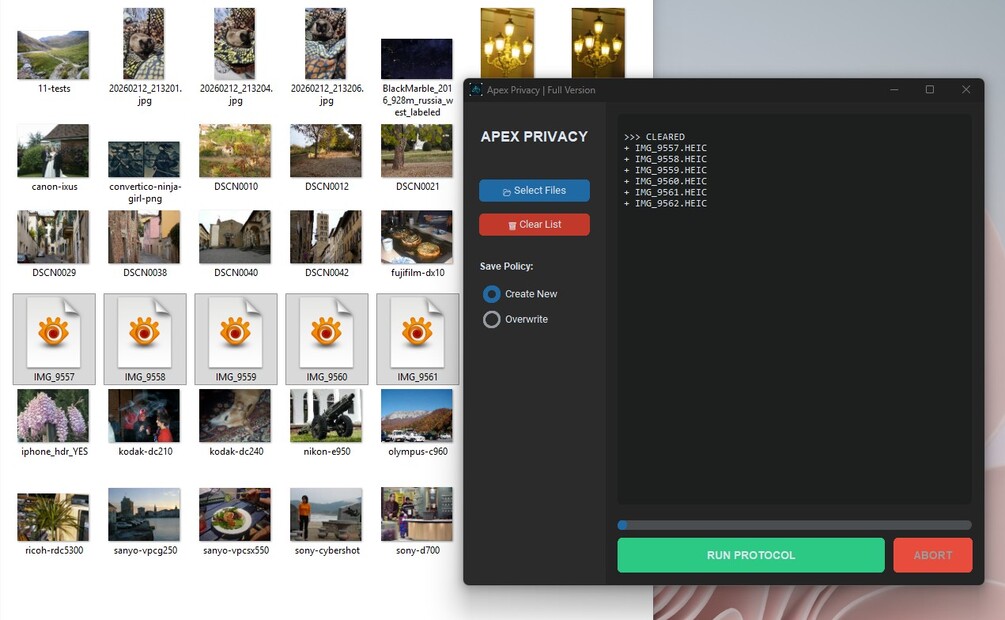This screenshot has height=620, width=1005.
Task: Select the DSCN0012 photo
Action: point(326,151)
